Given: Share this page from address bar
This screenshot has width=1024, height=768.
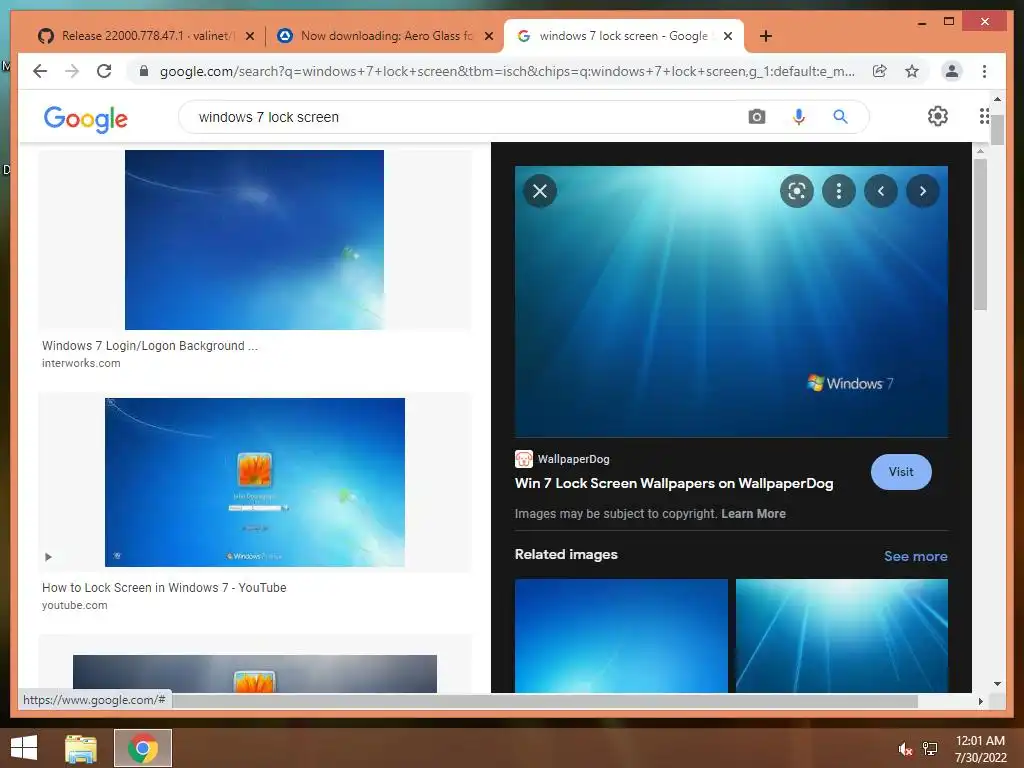Looking at the screenshot, I should point(880,71).
